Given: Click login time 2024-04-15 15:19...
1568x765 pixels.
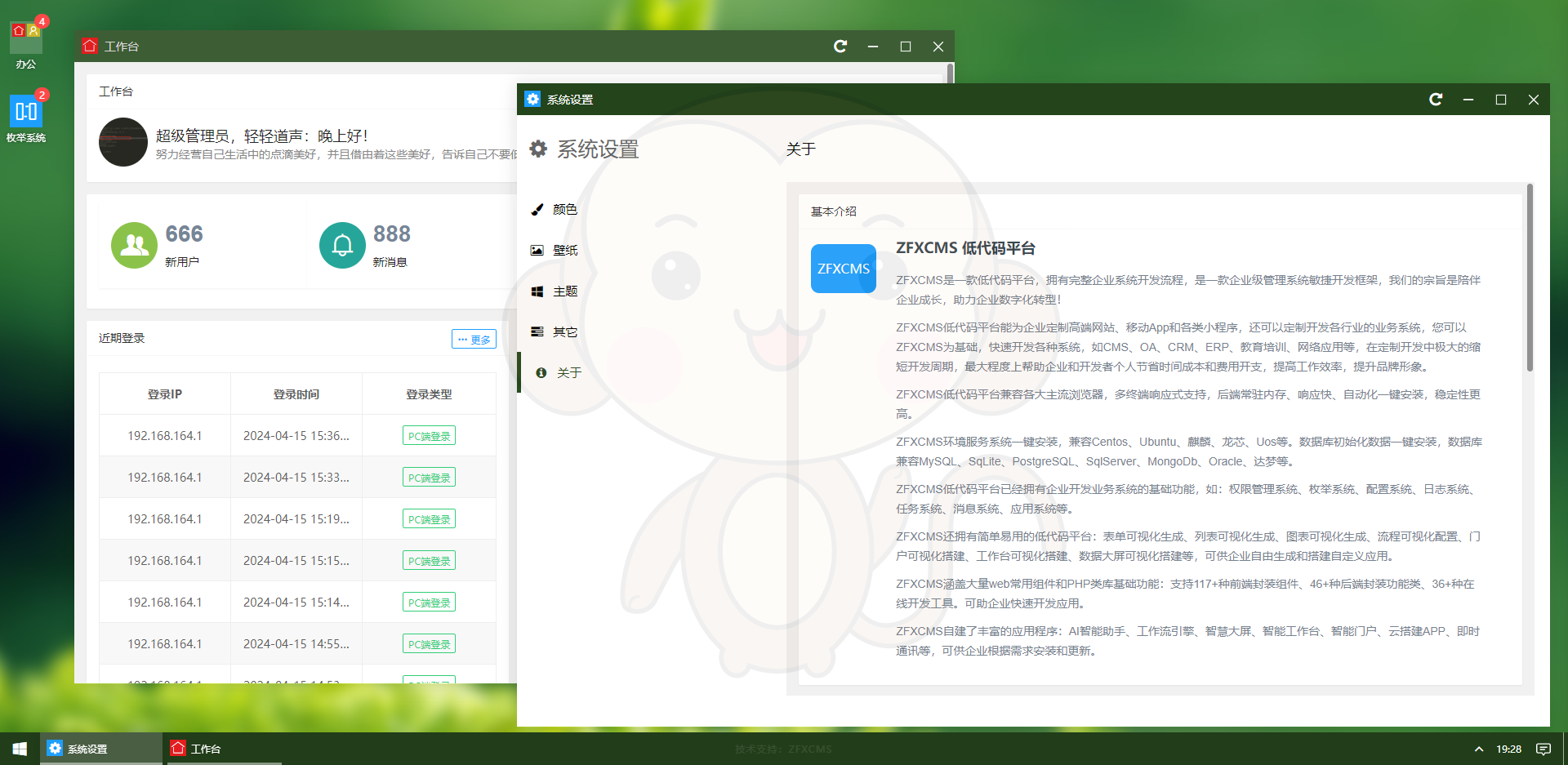Looking at the screenshot, I should 296,519.
